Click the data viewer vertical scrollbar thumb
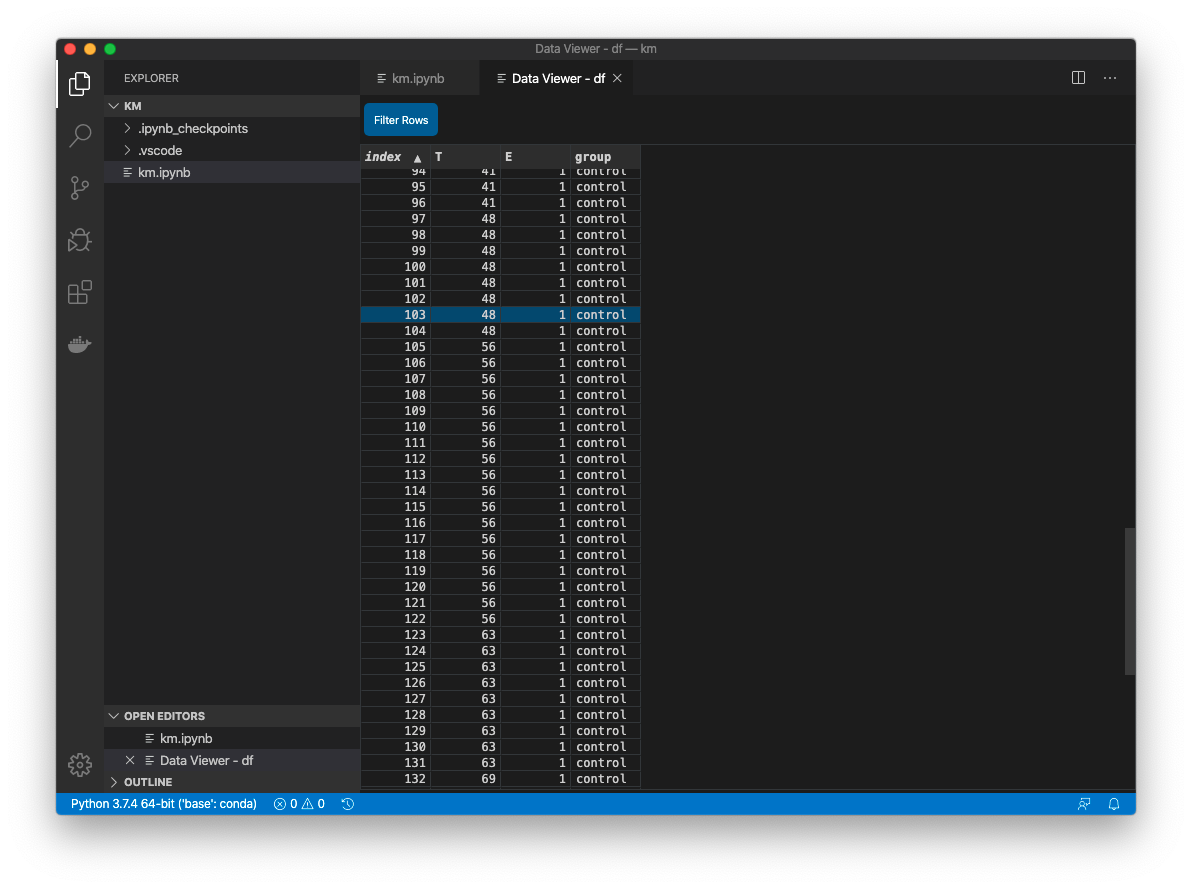The height and width of the screenshot is (889, 1192). coord(1130,601)
